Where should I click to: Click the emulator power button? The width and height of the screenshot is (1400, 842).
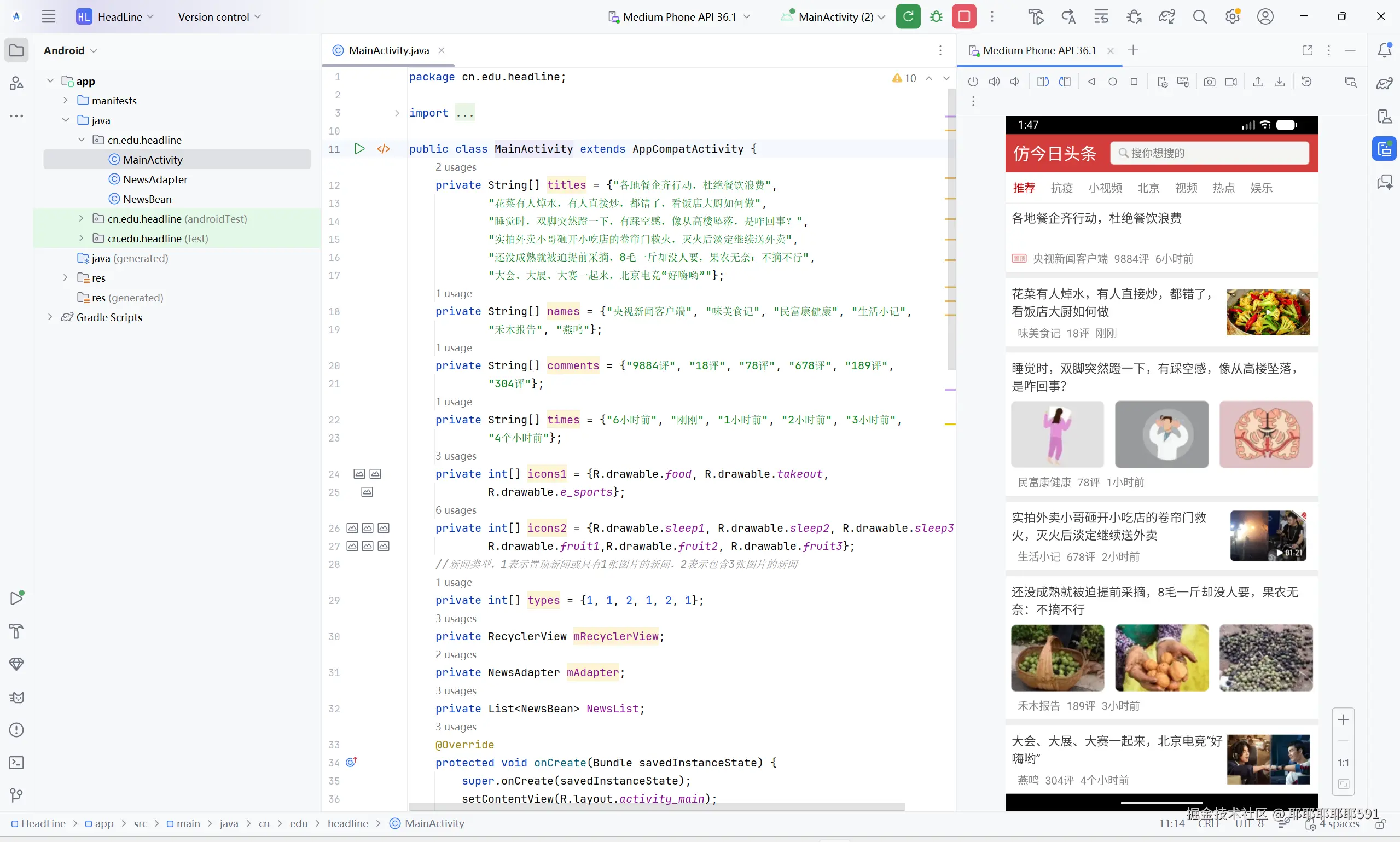[x=973, y=82]
